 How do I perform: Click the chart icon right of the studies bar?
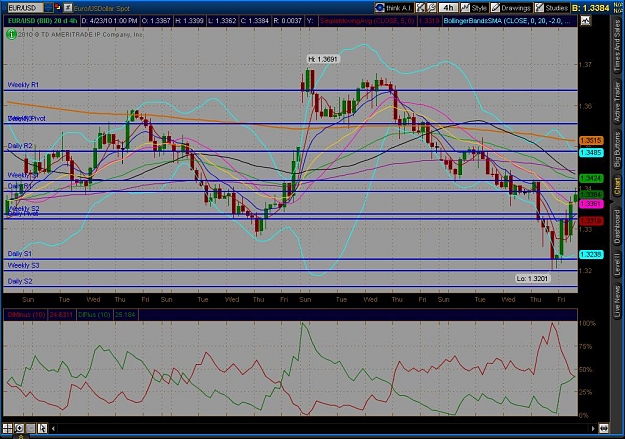[585, 21]
